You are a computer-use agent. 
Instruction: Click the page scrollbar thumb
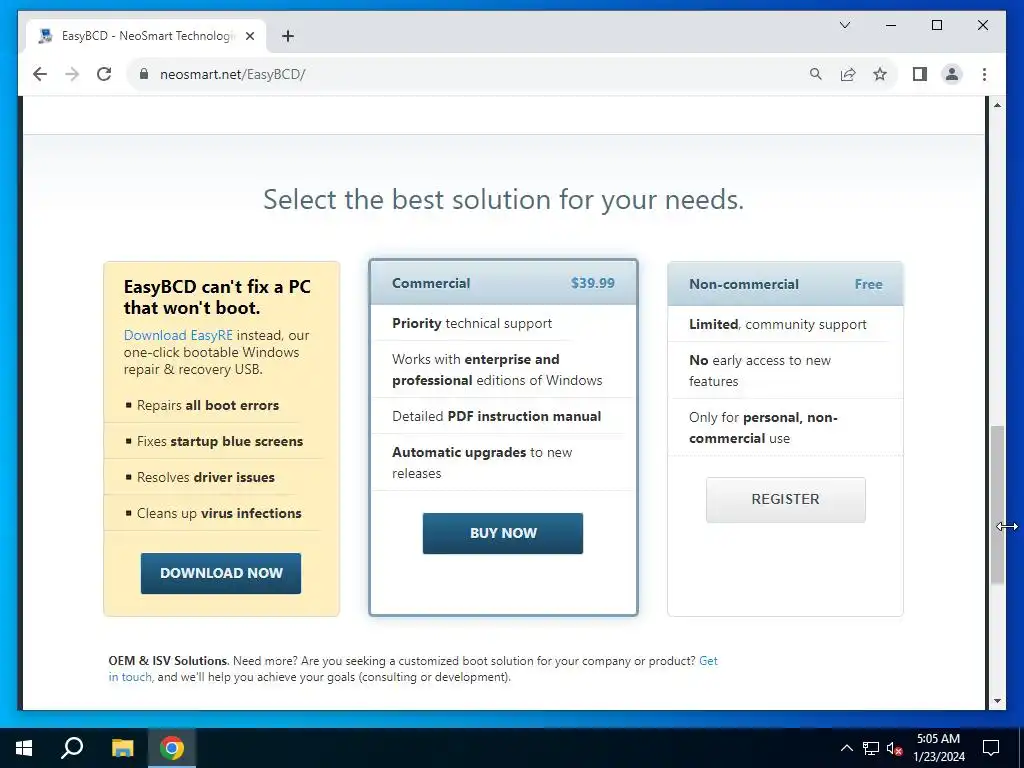(997, 505)
